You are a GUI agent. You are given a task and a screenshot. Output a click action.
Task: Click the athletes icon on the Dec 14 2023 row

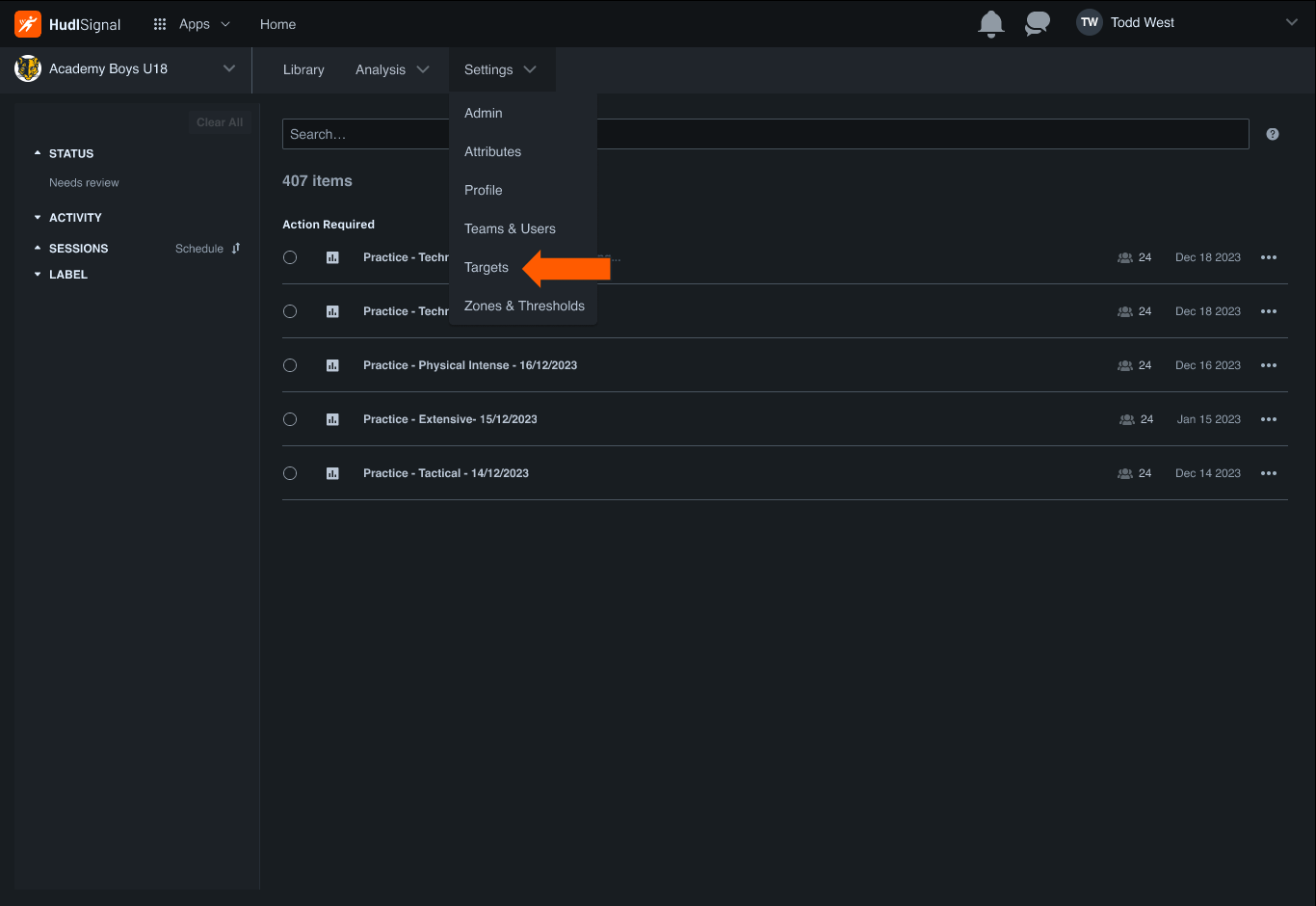1124,473
